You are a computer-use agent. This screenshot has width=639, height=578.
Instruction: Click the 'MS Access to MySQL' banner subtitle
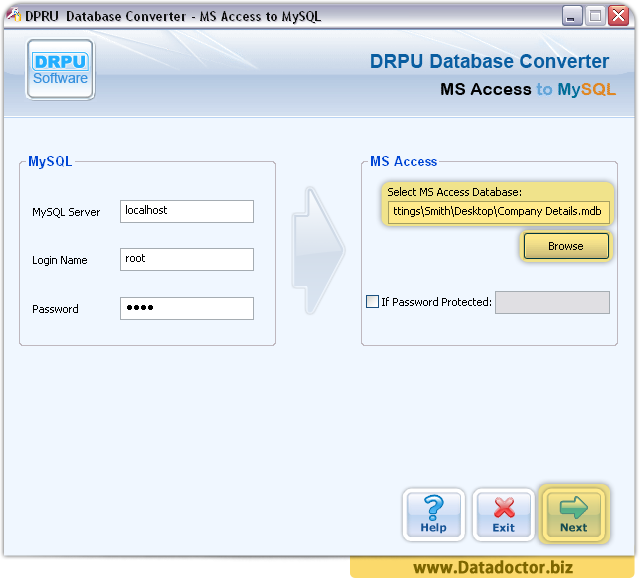528,89
